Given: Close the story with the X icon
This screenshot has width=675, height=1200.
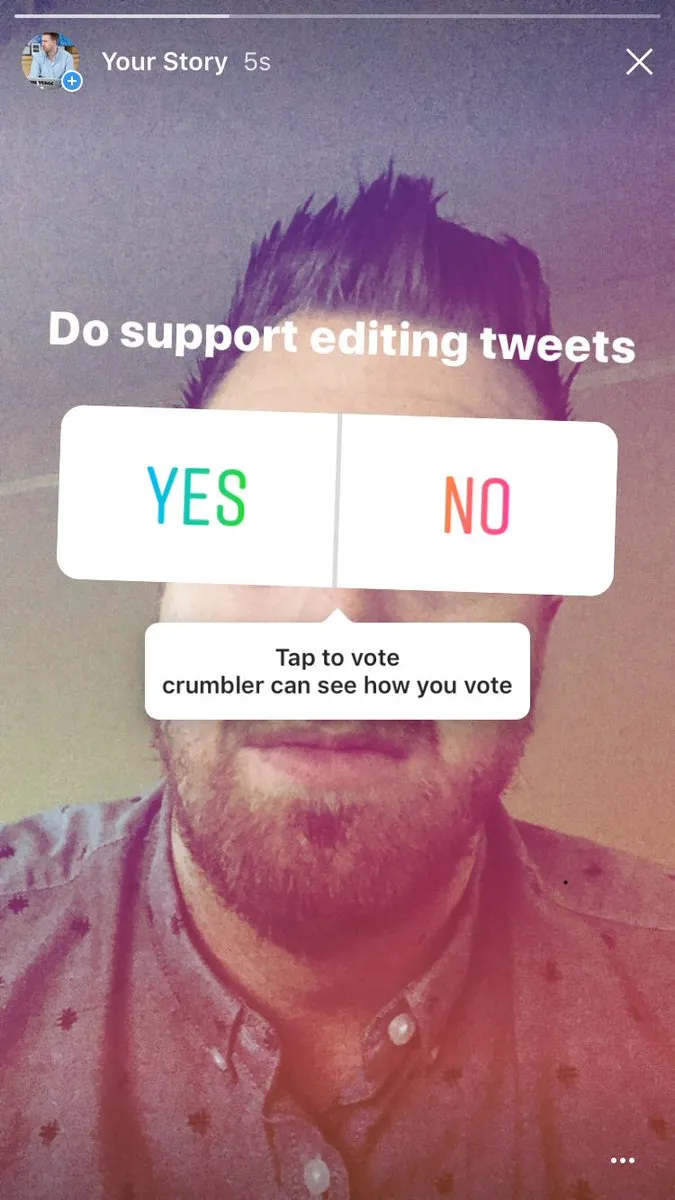Looking at the screenshot, I should pyautogui.click(x=639, y=62).
